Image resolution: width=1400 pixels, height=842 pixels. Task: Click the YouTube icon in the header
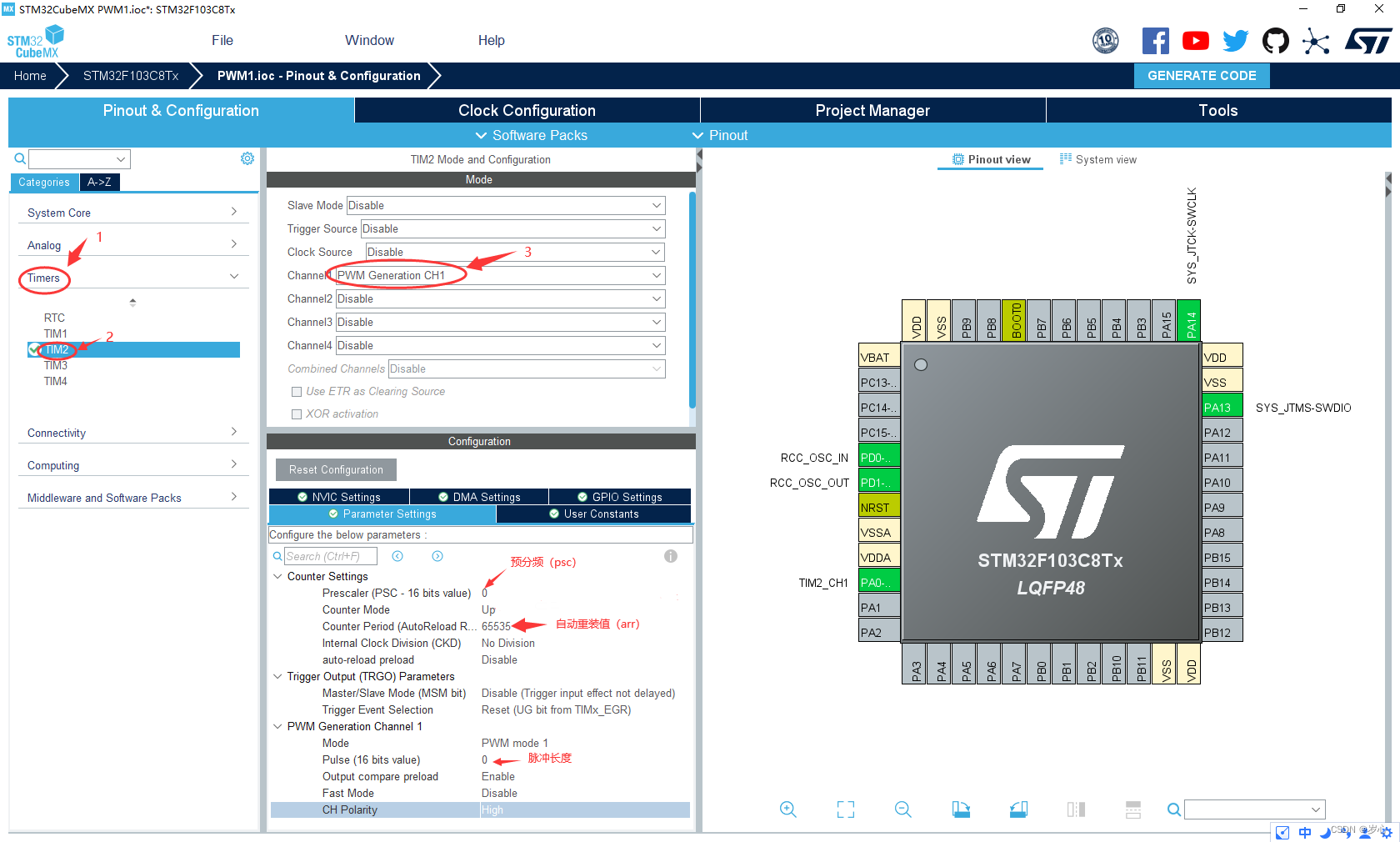point(1195,39)
